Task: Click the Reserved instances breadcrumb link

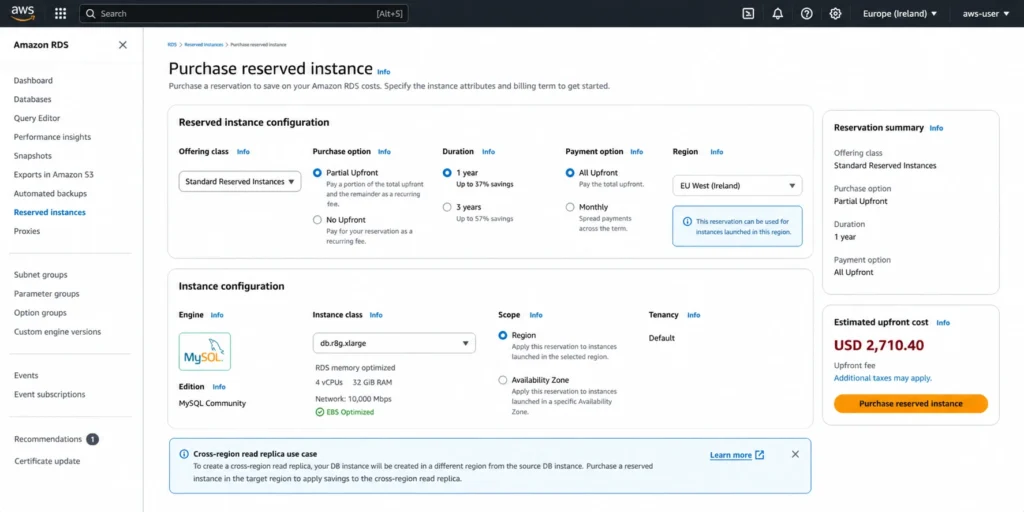Action: click(x=204, y=44)
